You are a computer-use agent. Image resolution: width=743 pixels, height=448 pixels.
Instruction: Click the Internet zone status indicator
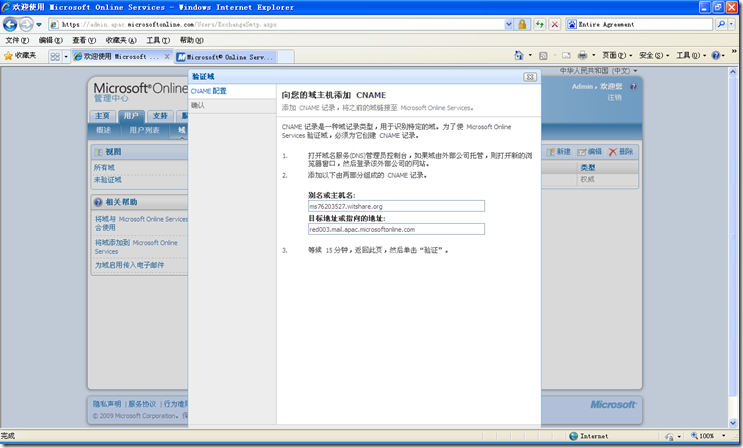coord(589,436)
